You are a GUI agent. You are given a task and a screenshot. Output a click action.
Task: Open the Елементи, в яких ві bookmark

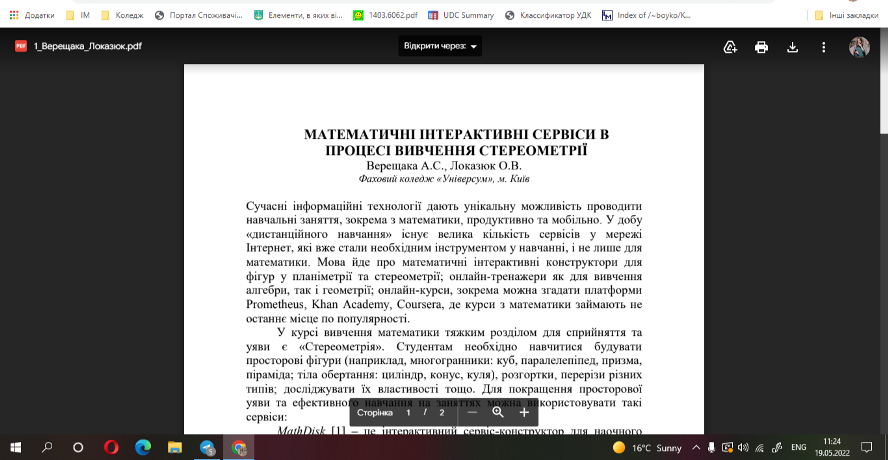point(298,15)
